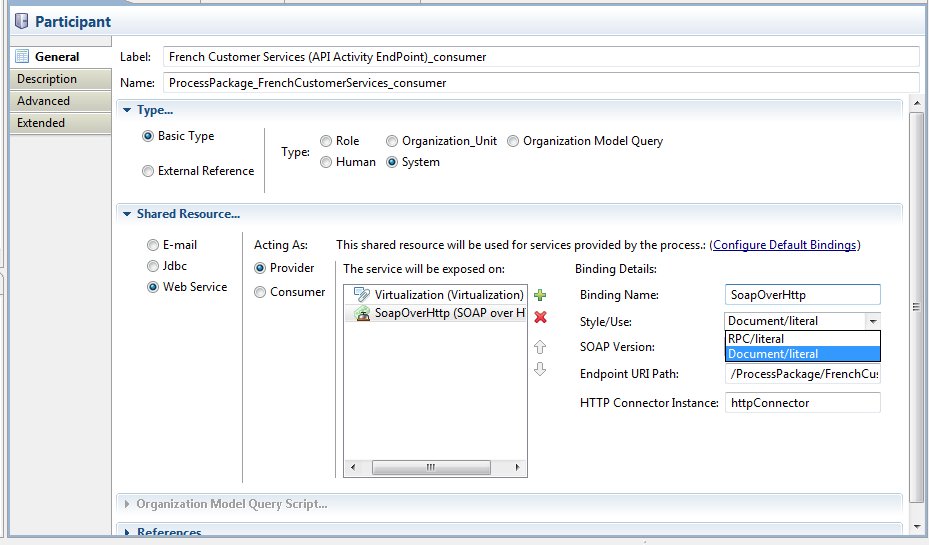Open Configure Default Bindings link

(x=784, y=245)
